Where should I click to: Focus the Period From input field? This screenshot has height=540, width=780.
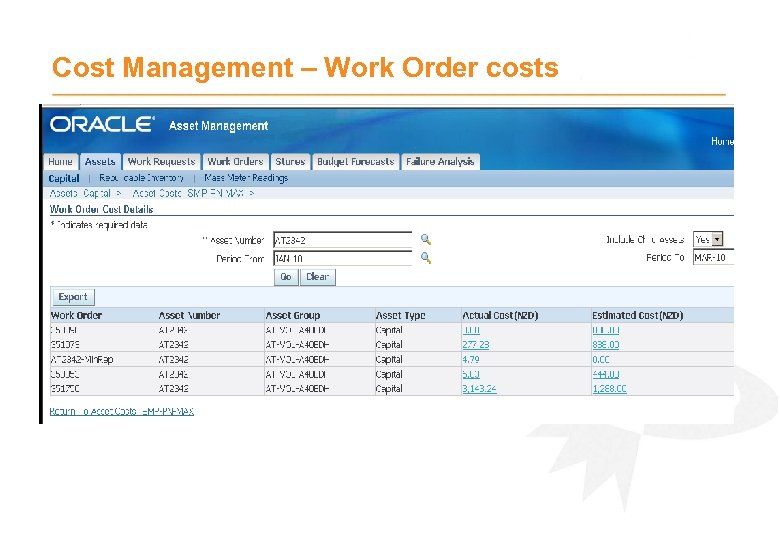[343, 258]
